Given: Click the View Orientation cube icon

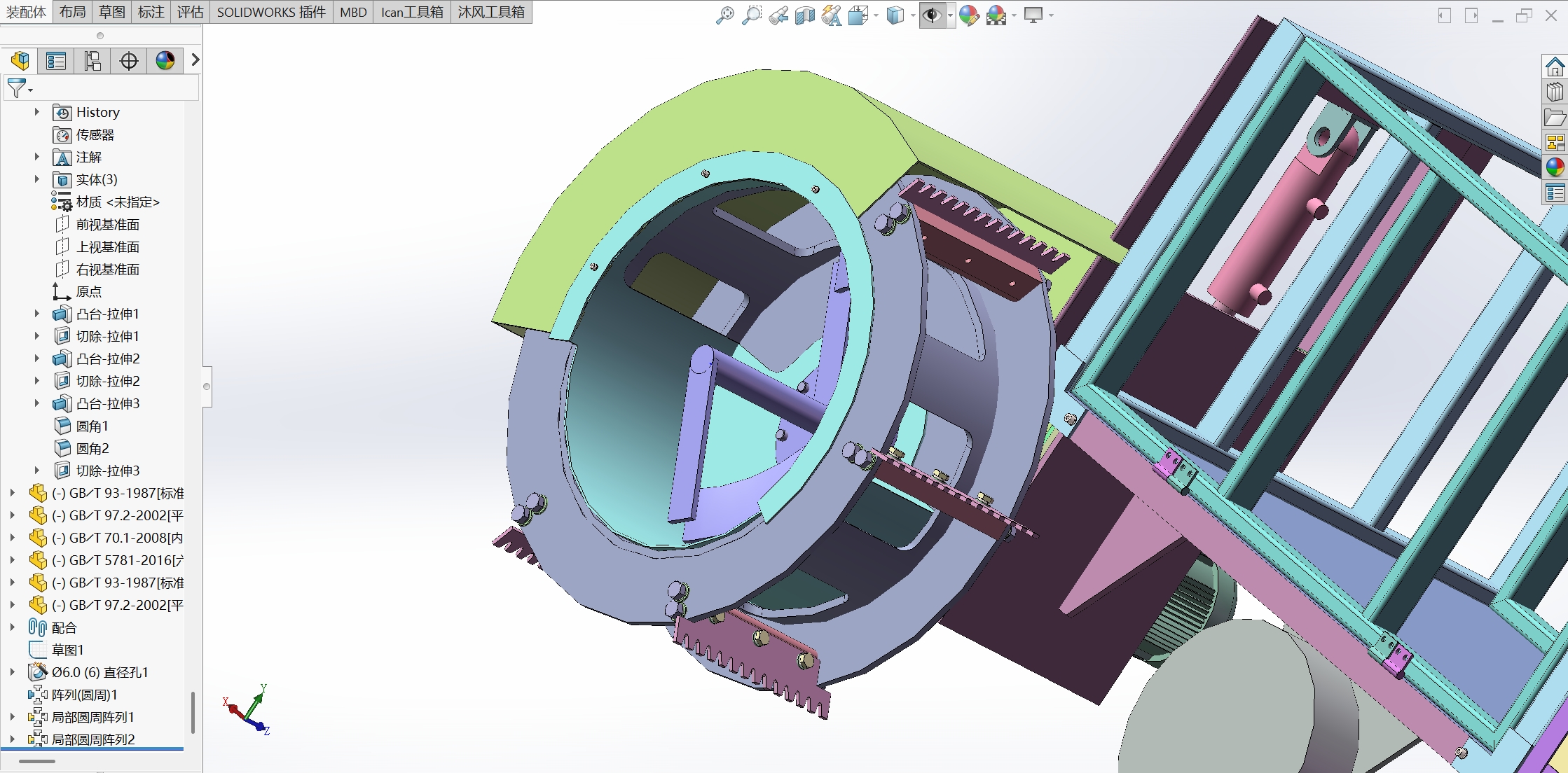Looking at the screenshot, I should [x=858, y=15].
